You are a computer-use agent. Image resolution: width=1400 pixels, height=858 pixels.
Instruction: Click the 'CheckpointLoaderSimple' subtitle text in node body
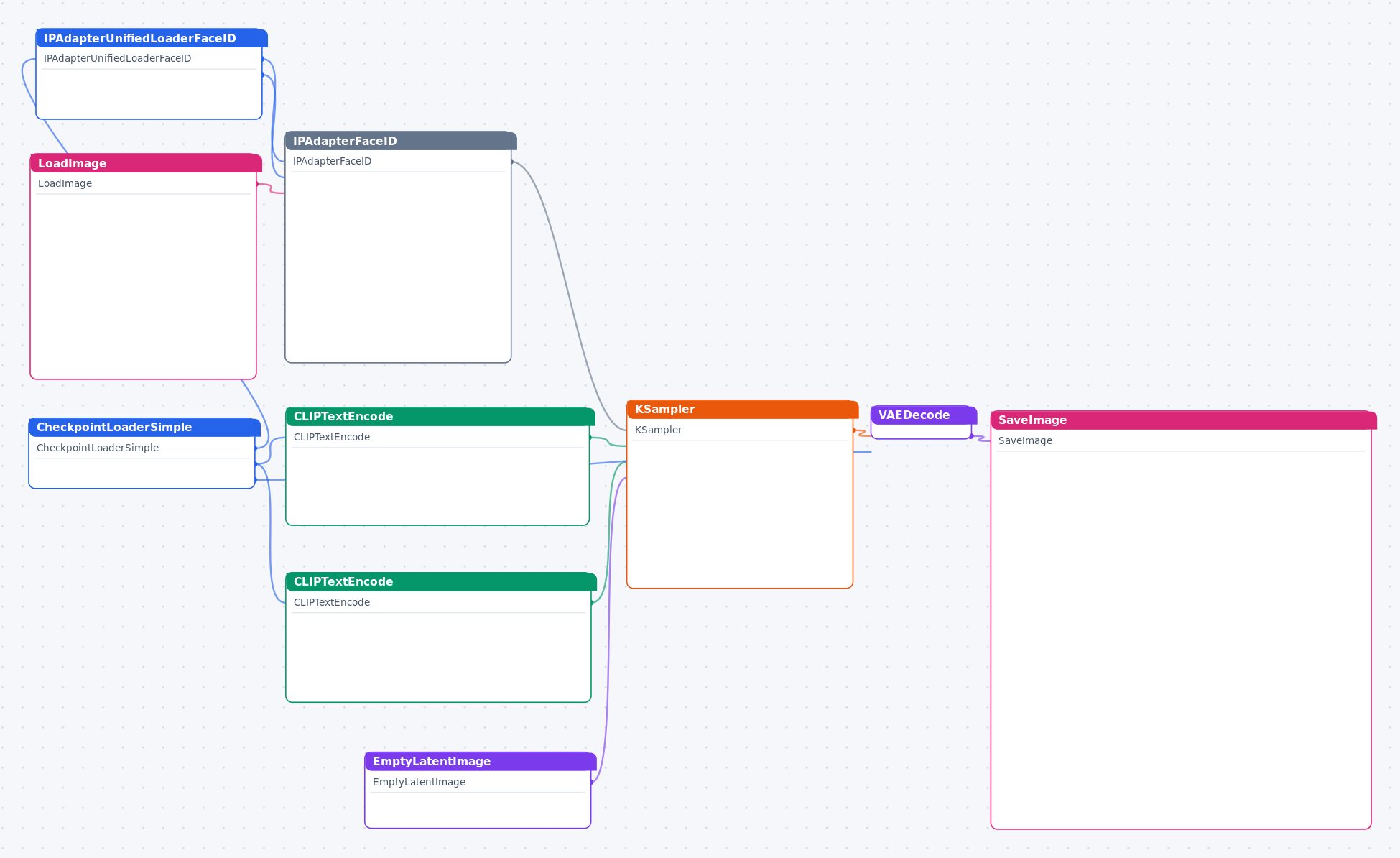[98, 448]
